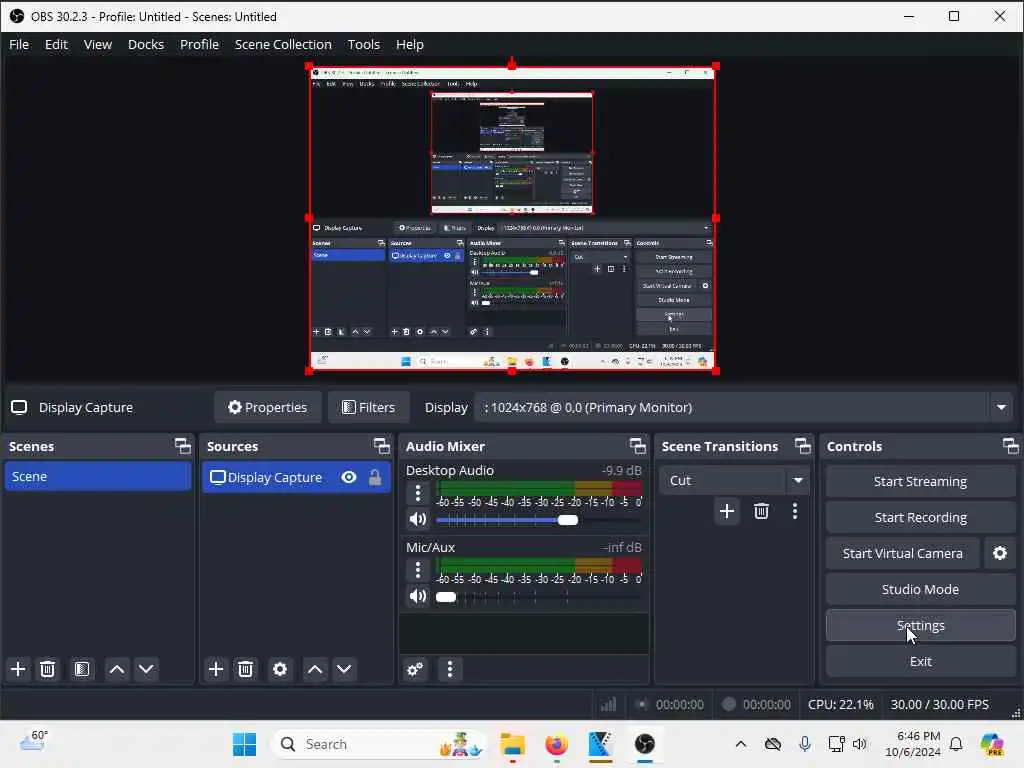Image resolution: width=1024 pixels, height=768 pixels.
Task: Click Start Streaming button
Action: click(x=920, y=481)
